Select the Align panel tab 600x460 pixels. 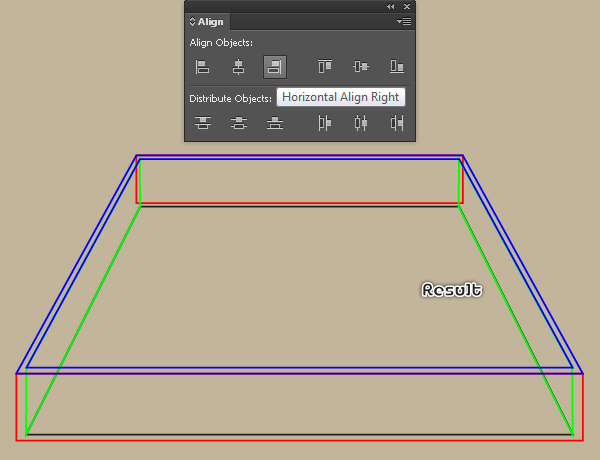[x=207, y=22]
